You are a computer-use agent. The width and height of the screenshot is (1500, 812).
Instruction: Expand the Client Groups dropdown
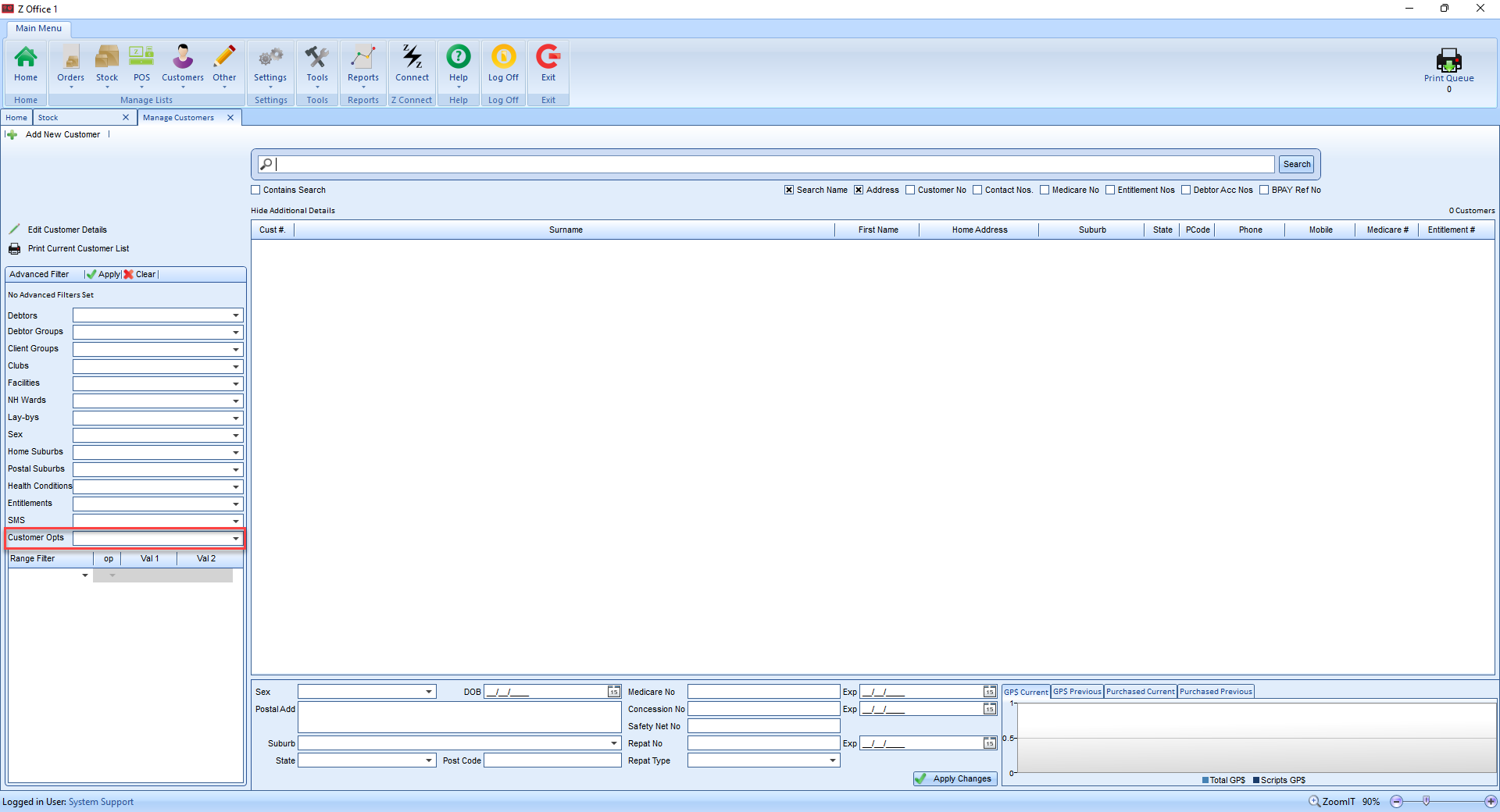(x=236, y=350)
